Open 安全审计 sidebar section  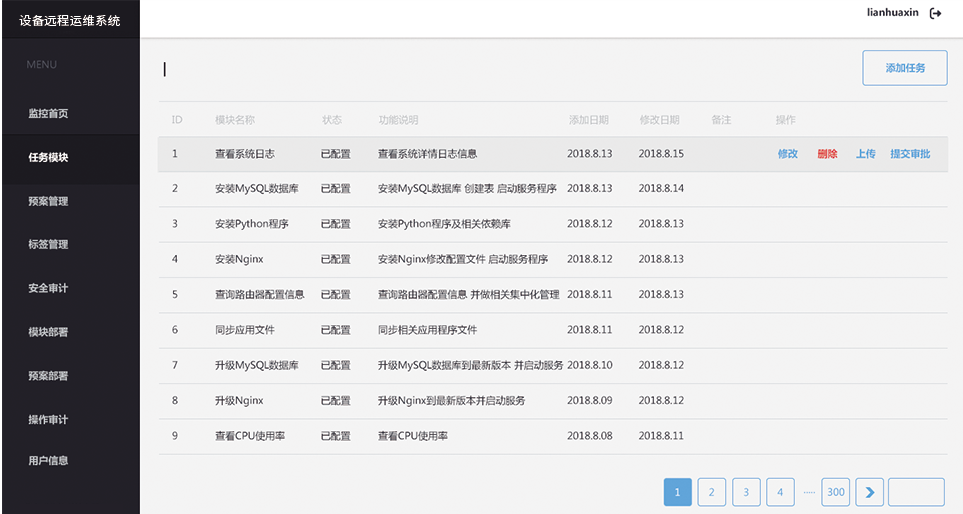pyautogui.click(x=48, y=289)
